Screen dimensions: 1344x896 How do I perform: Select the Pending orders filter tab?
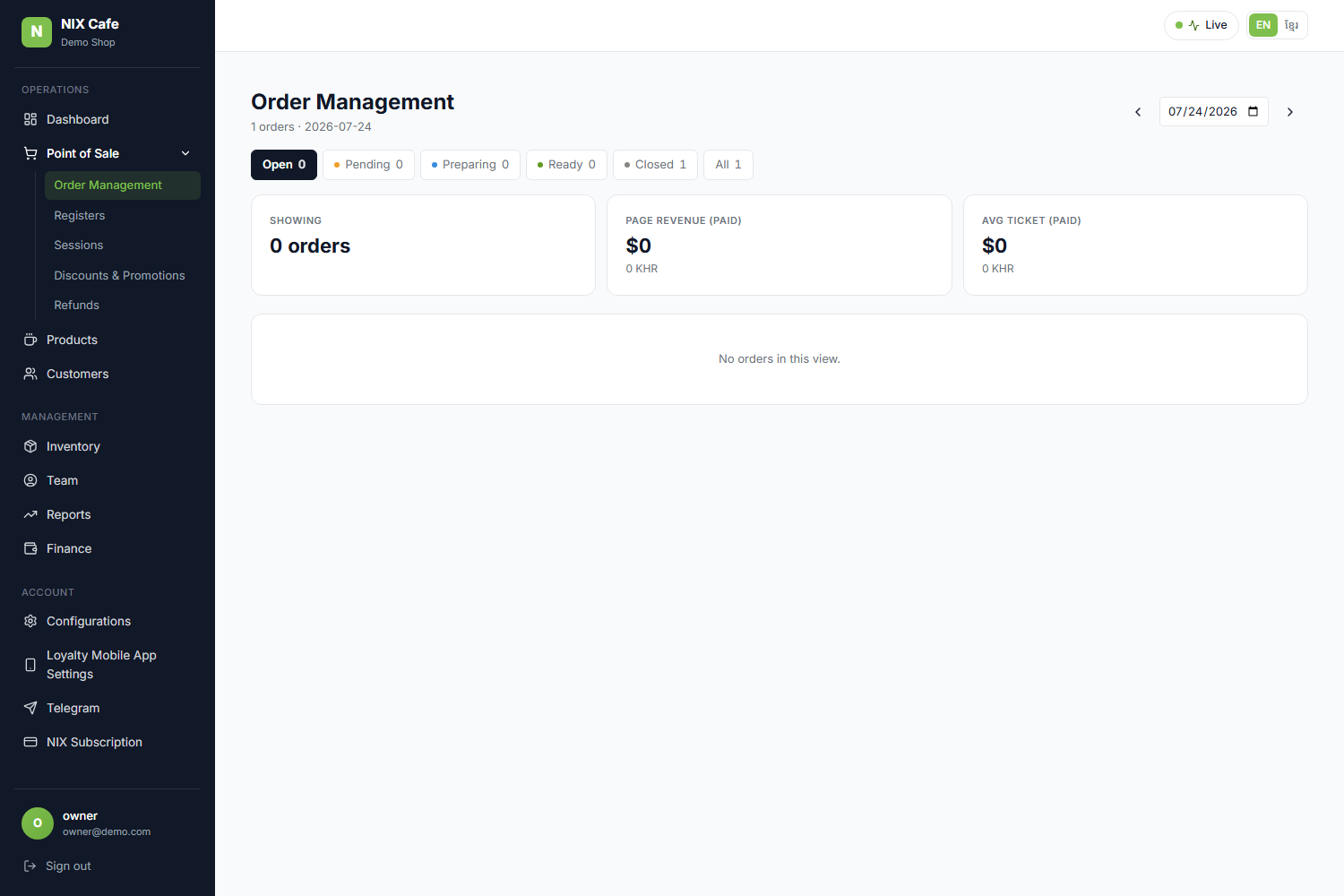point(368,165)
